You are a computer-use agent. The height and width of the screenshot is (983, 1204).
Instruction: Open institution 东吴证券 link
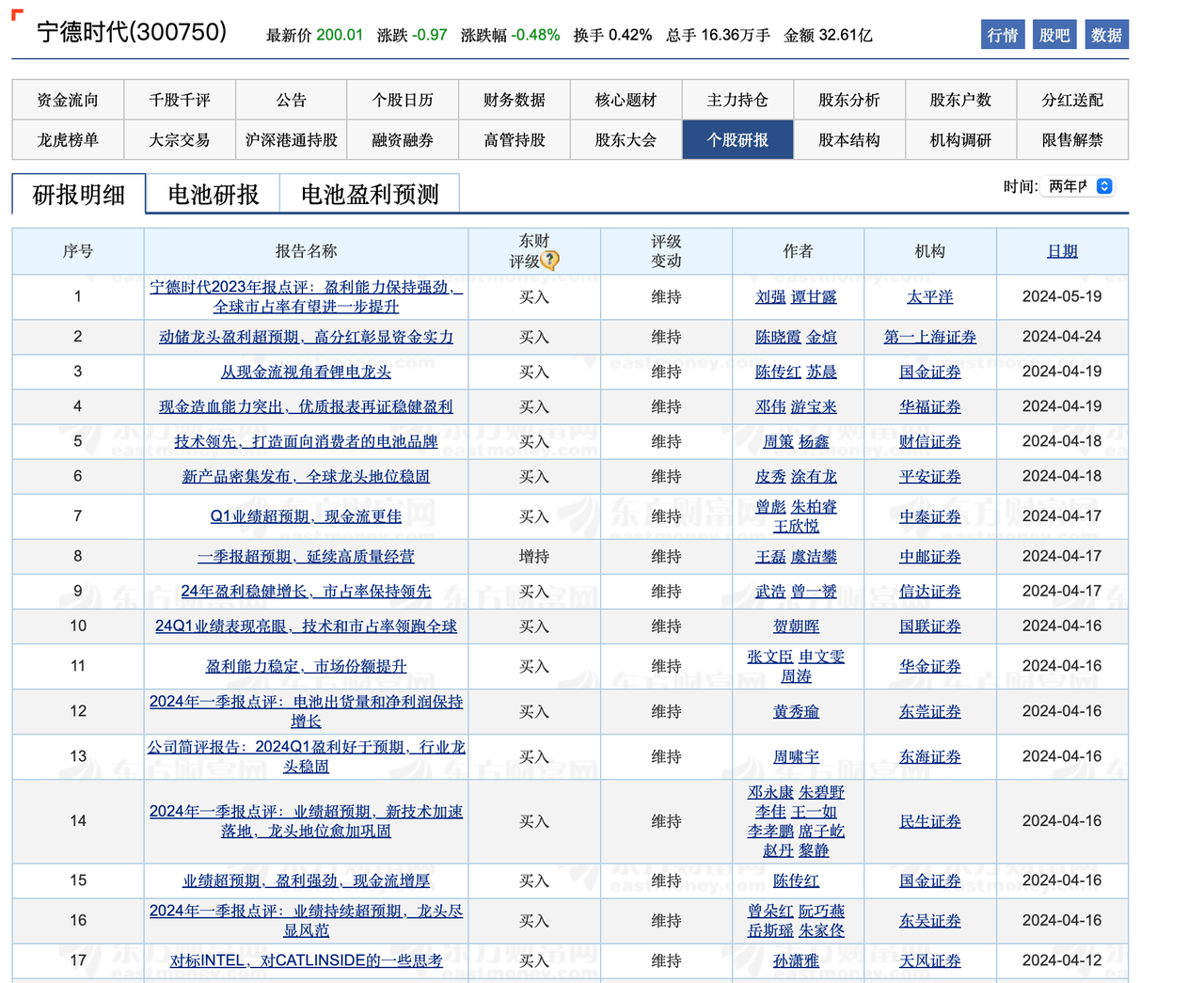coord(930,920)
